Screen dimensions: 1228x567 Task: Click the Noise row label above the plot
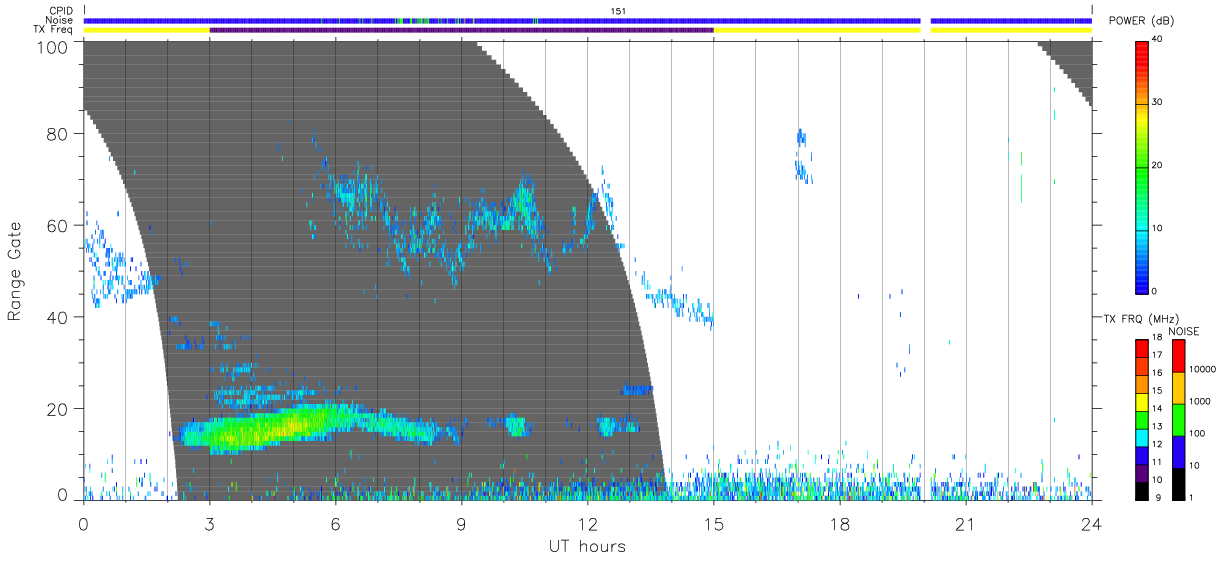click(60, 20)
